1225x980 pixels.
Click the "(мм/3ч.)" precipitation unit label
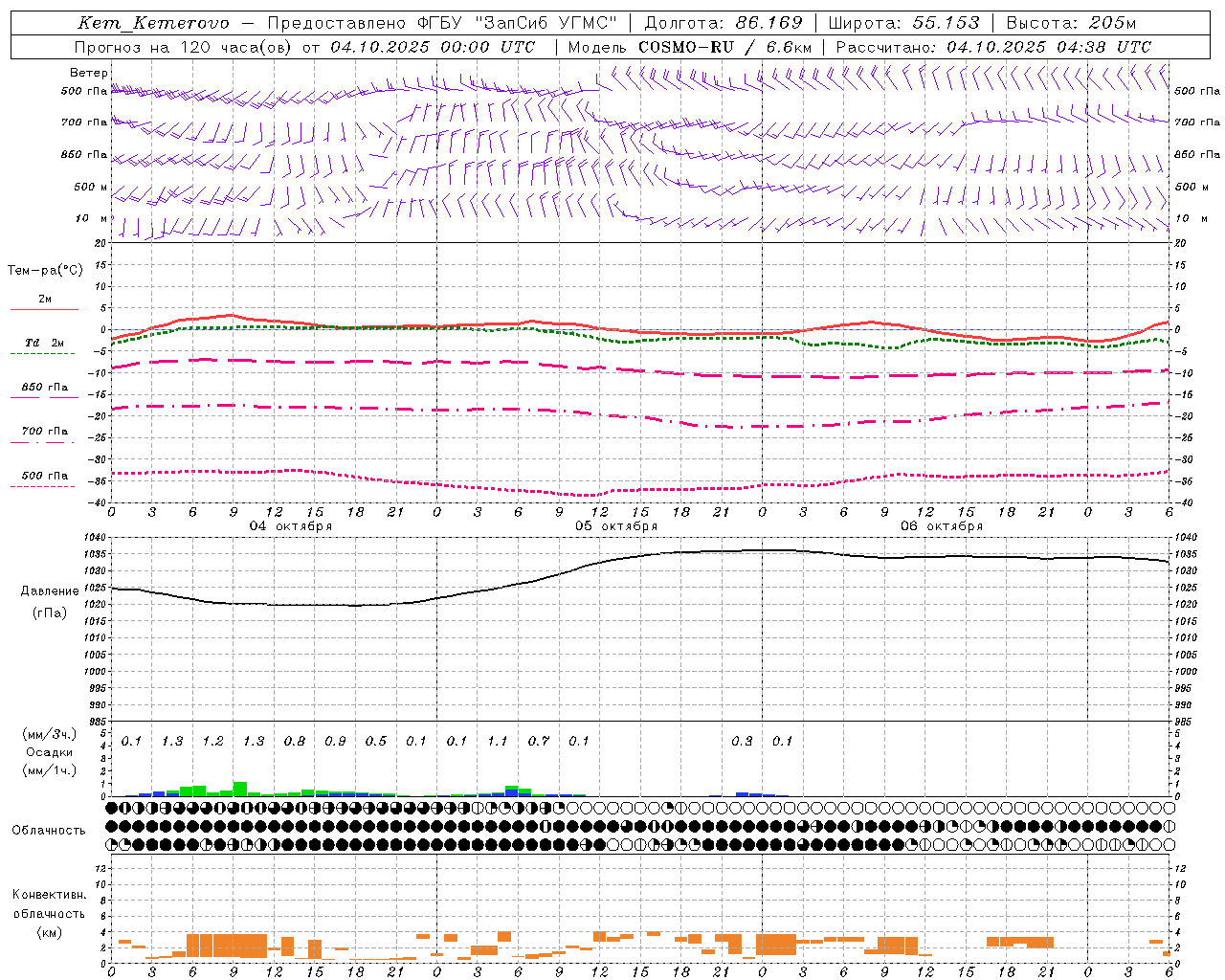[49, 734]
